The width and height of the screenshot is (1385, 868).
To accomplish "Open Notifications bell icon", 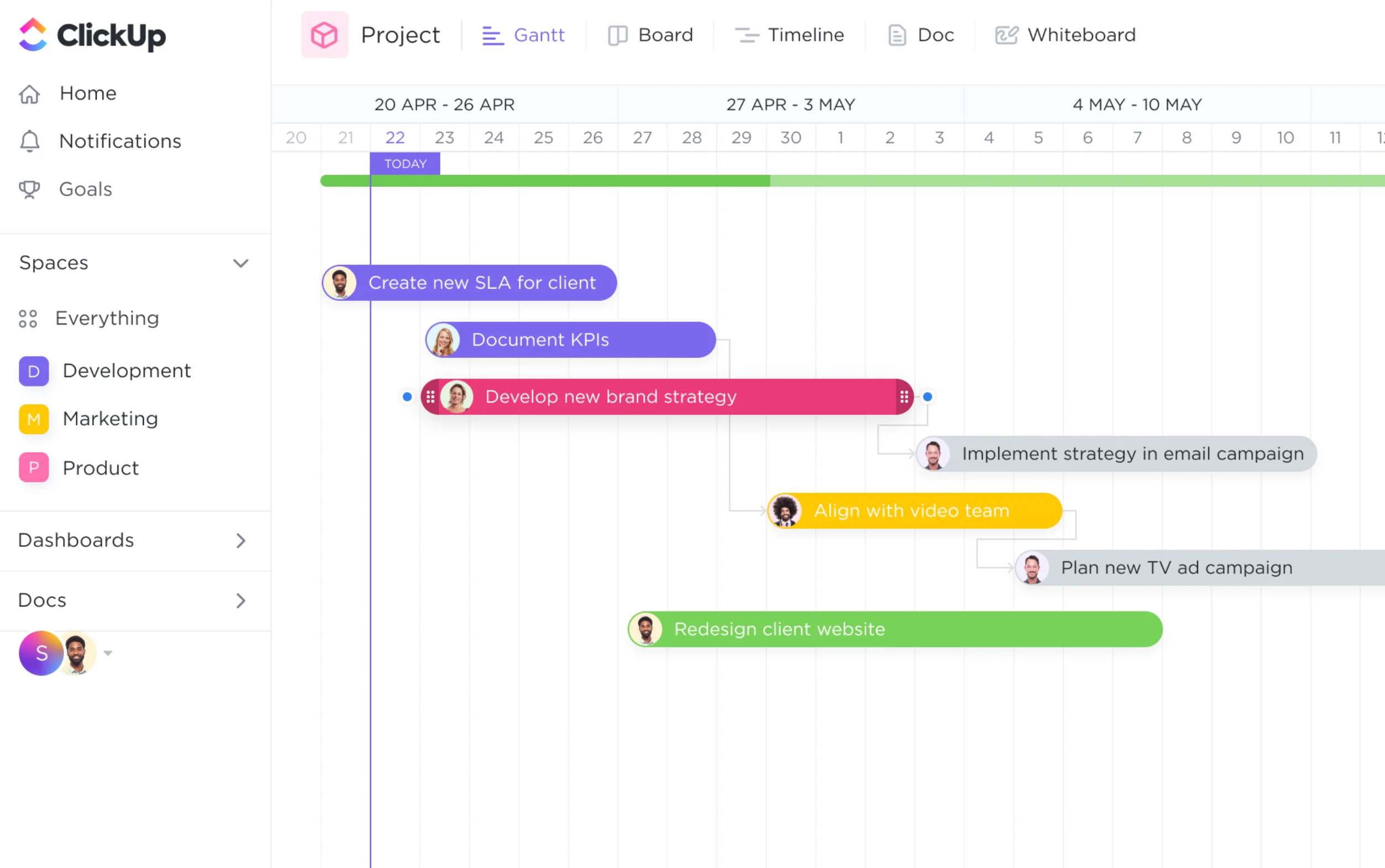I will (29, 141).
